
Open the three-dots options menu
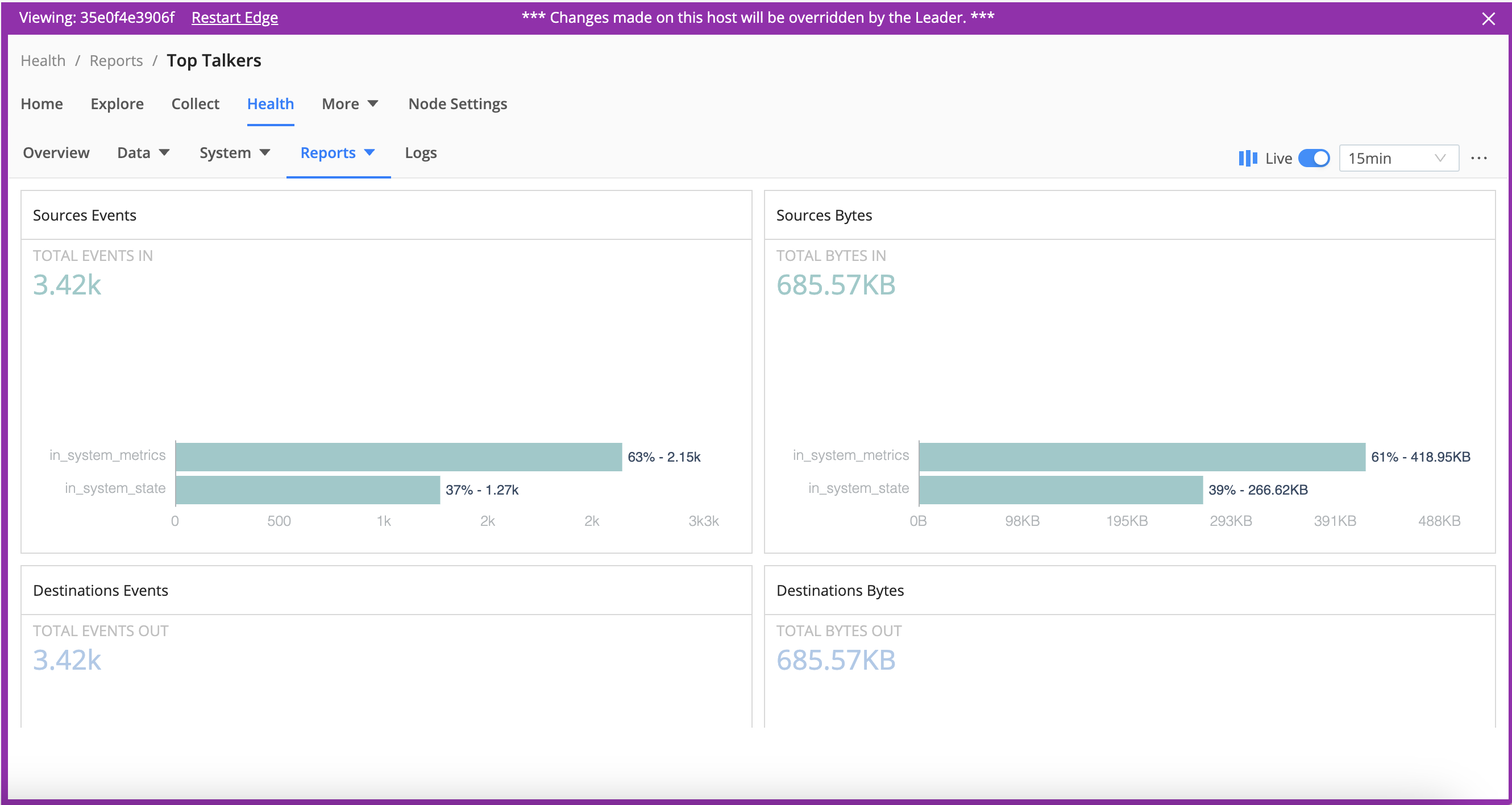point(1478,159)
